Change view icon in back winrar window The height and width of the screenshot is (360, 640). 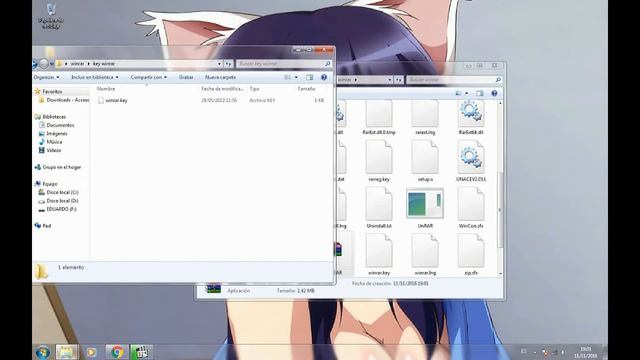(458, 93)
